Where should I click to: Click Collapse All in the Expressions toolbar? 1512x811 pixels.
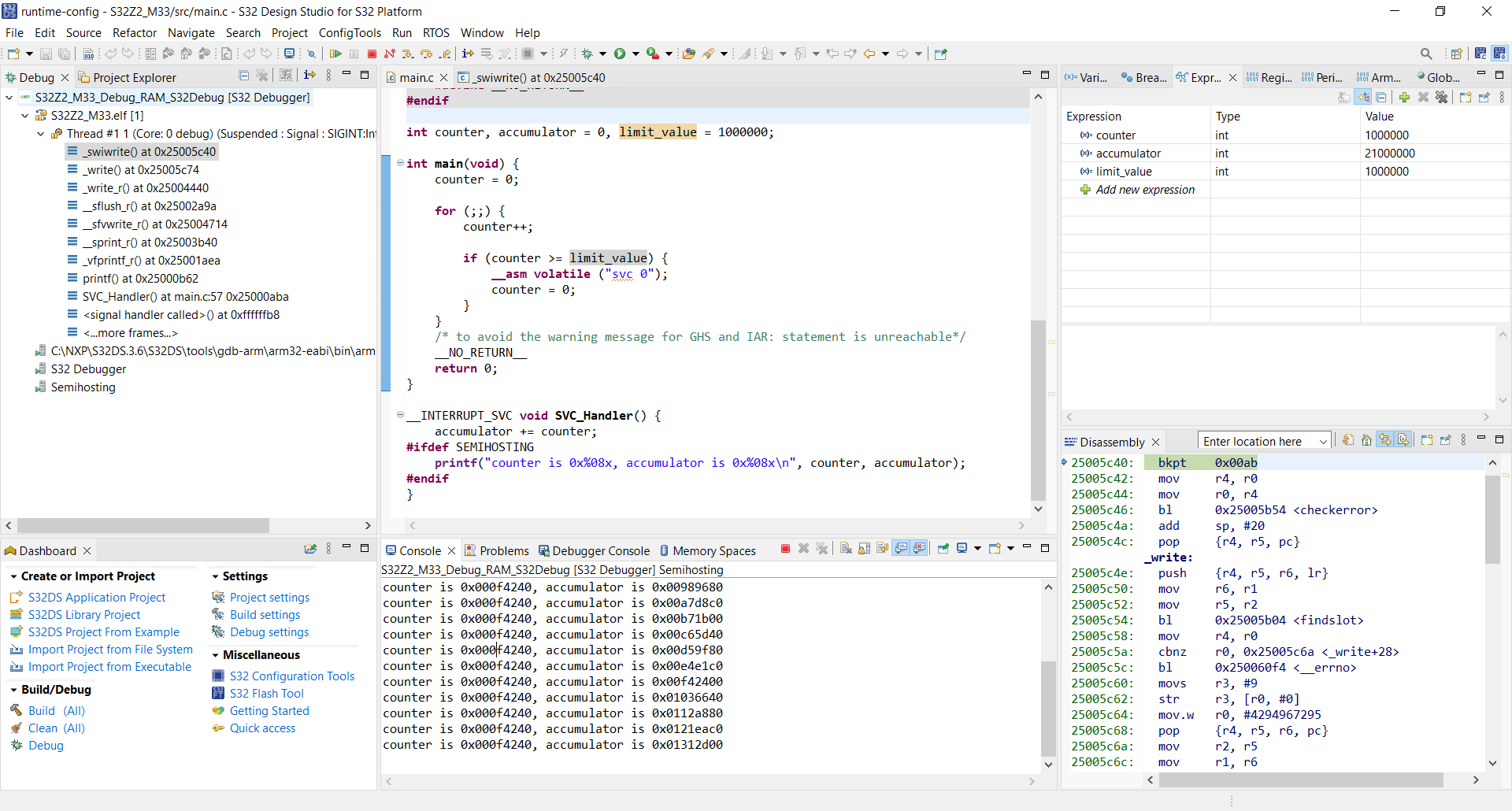(1381, 97)
